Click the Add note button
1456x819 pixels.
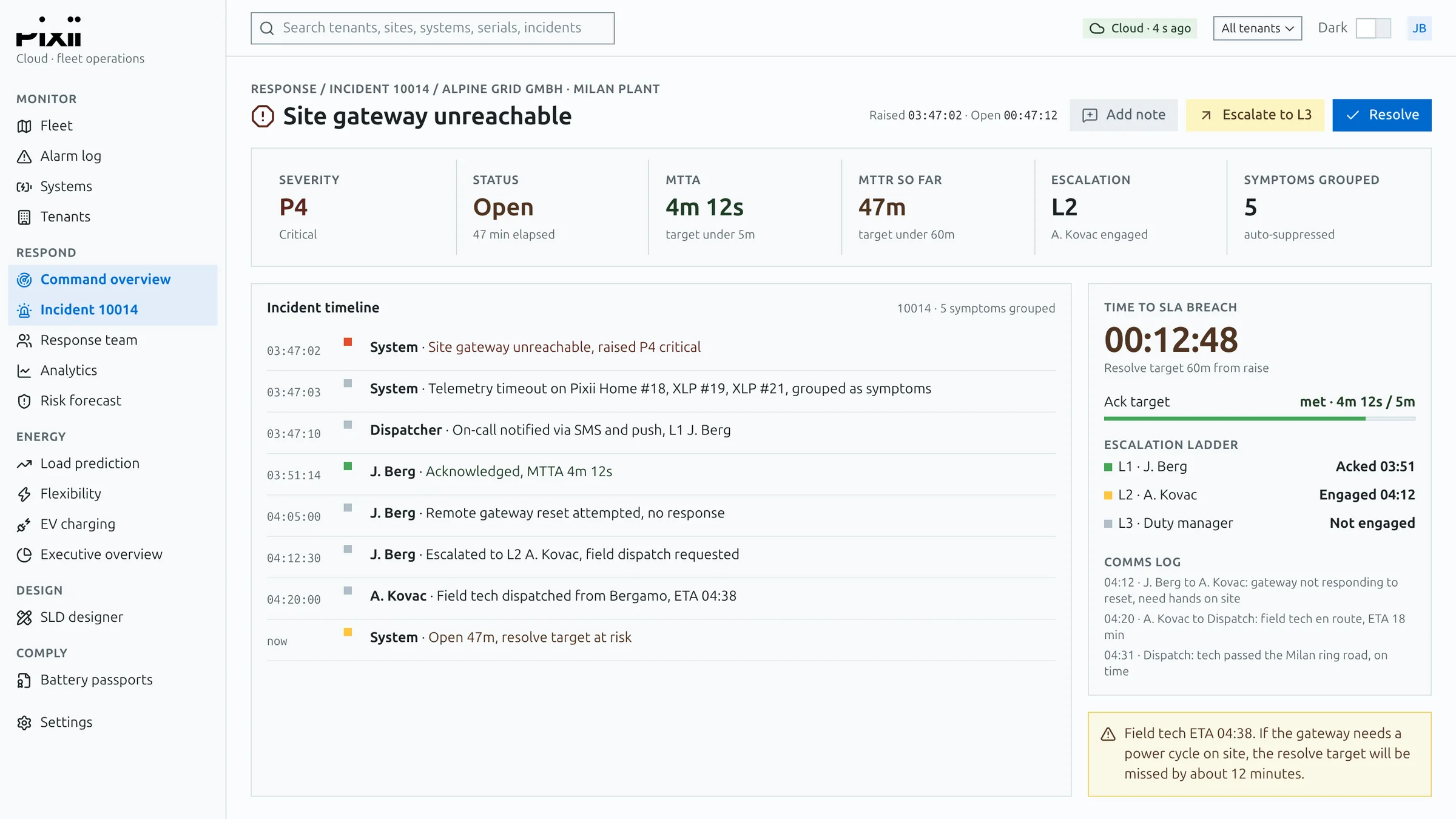pyautogui.click(x=1124, y=115)
